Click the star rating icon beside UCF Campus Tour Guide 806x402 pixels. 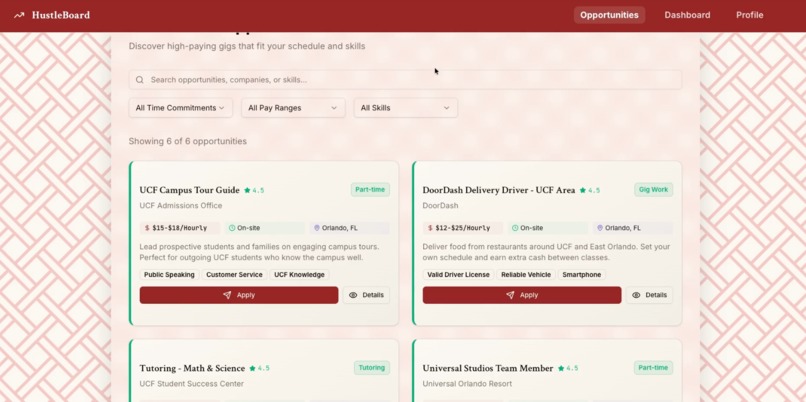[x=247, y=190]
